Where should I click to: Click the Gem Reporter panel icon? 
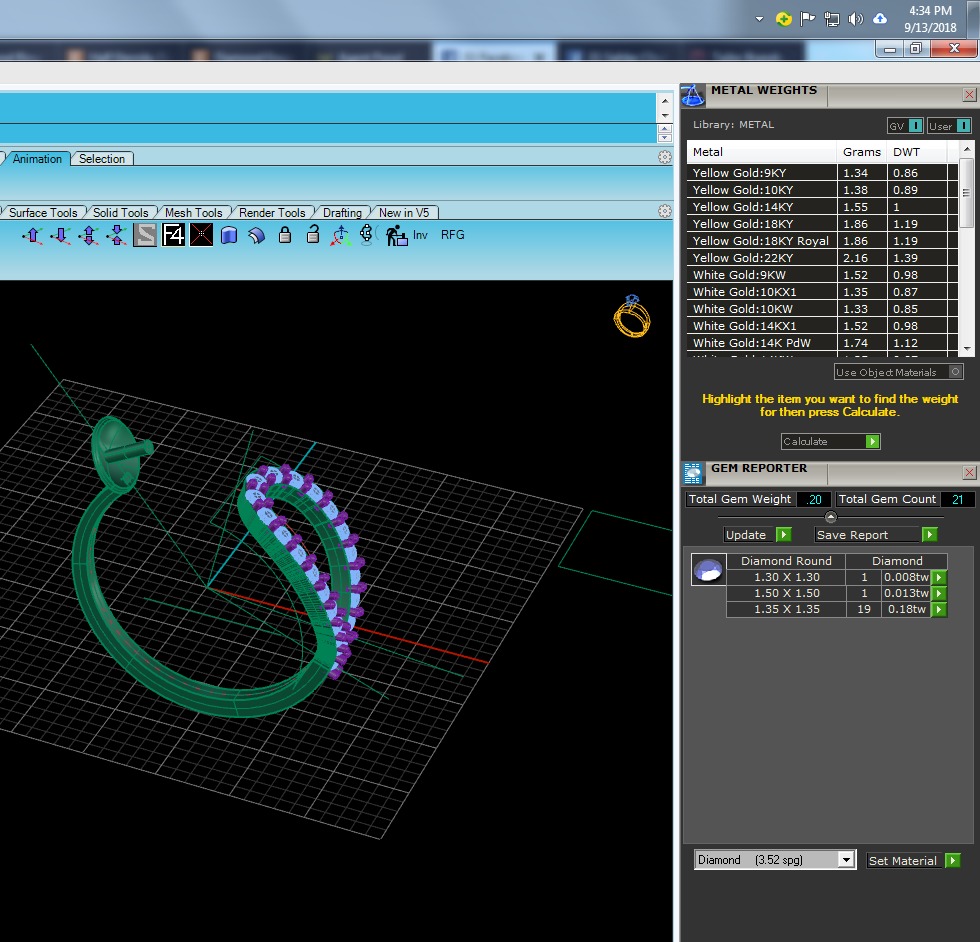coord(692,474)
